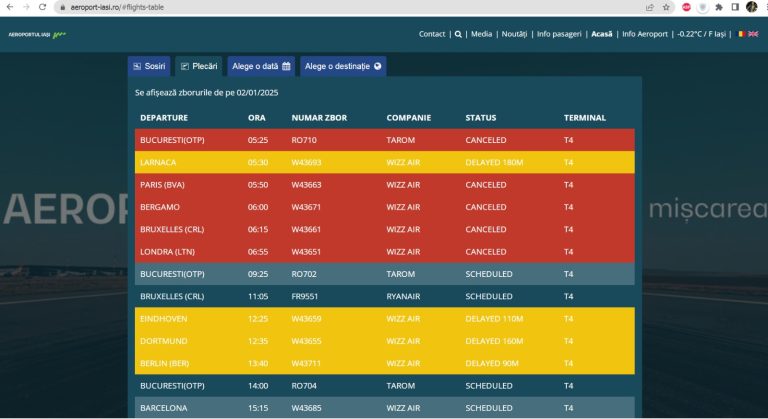Open the Plecări departures tab

(199, 66)
